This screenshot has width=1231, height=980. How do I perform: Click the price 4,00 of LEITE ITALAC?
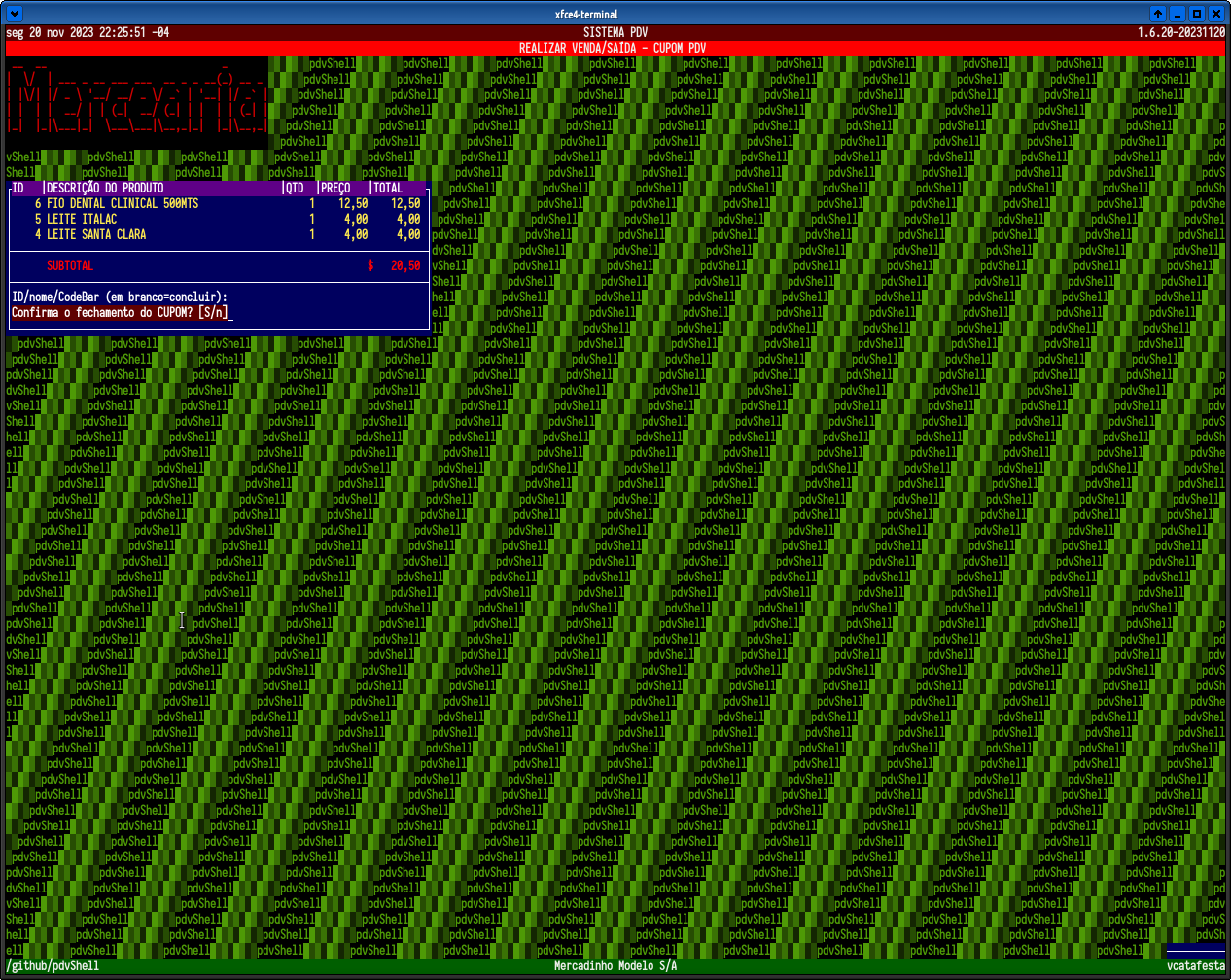tap(356, 219)
